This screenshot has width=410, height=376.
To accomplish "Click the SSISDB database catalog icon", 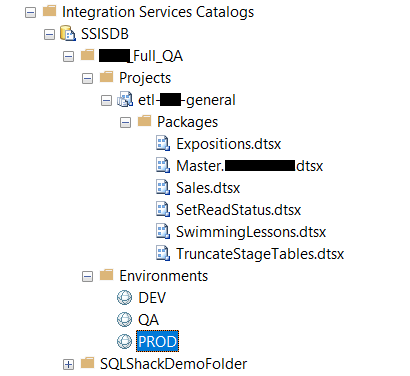I will pyautogui.click(x=68, y=33).
